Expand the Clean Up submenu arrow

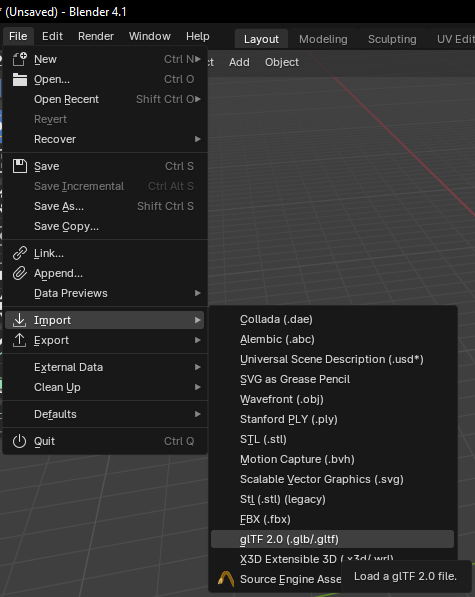(198, 387)
